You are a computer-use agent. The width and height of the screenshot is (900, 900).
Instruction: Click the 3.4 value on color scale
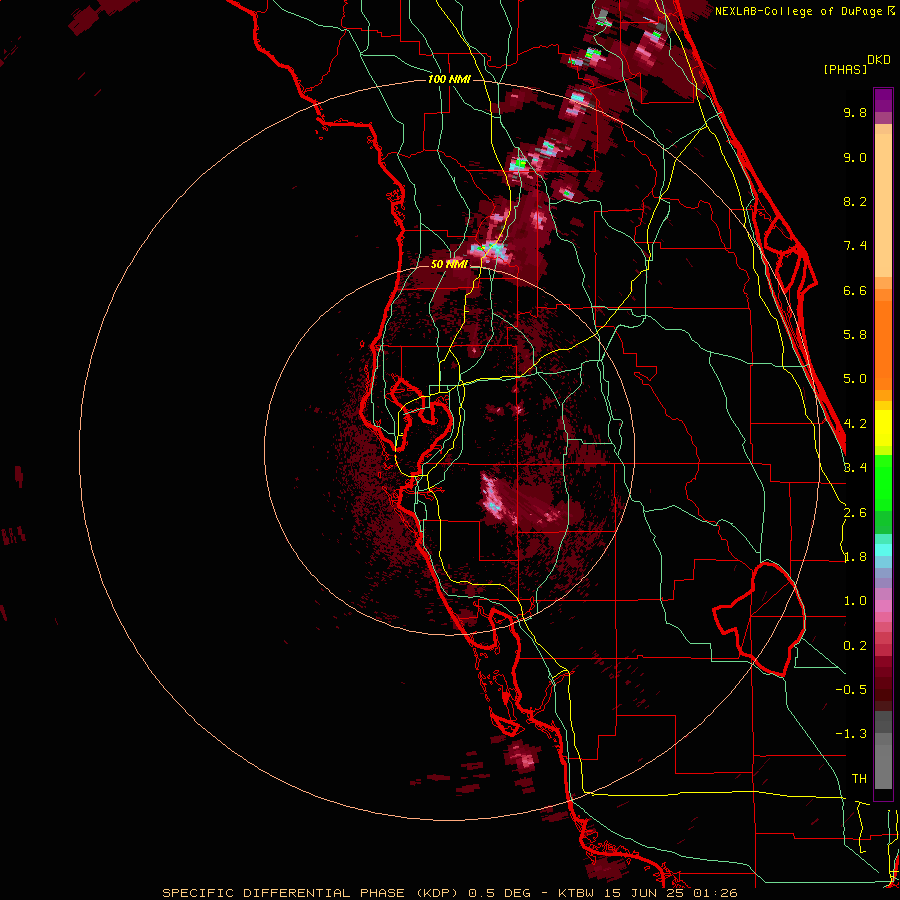coord(855,468)
